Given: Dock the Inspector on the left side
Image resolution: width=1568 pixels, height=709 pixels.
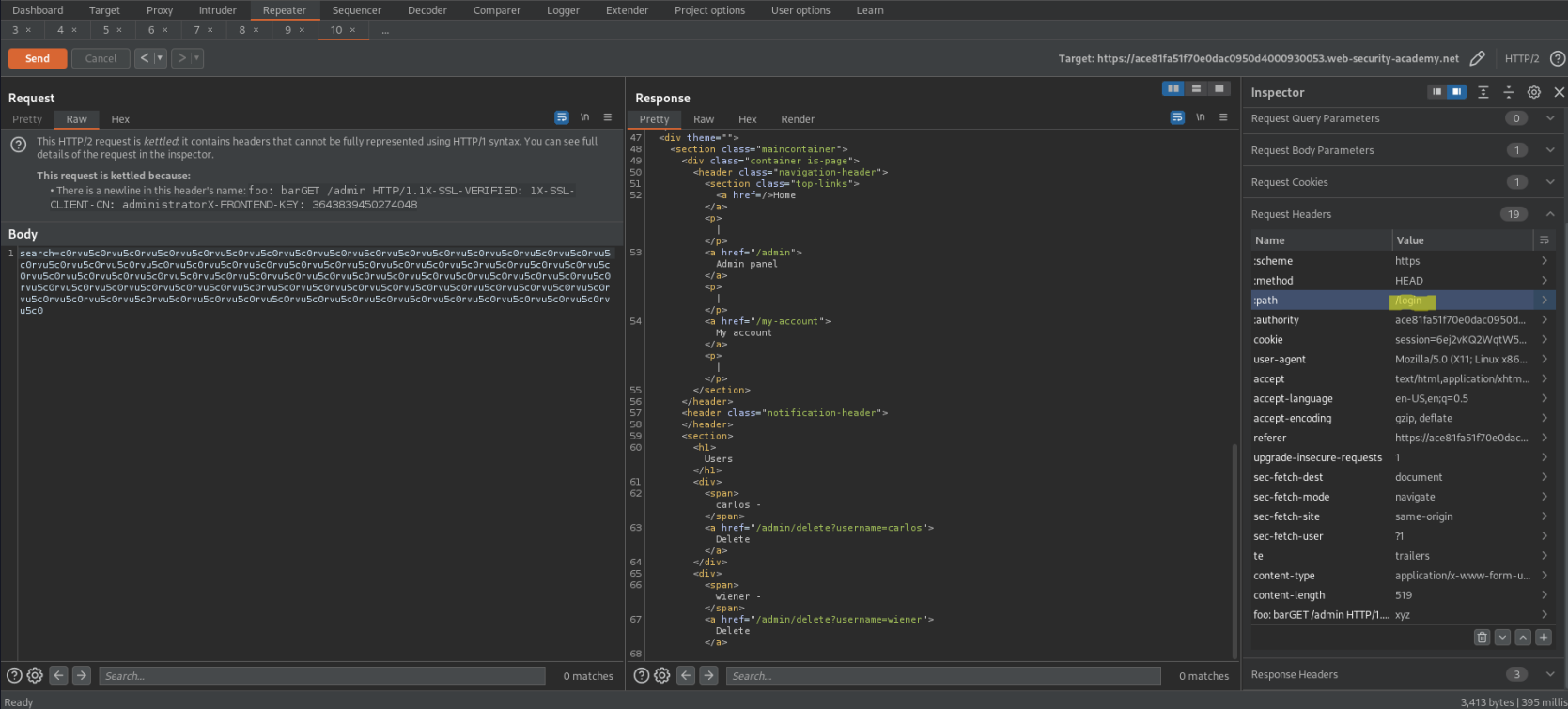Looking at the screenshot, I should pyautogui.click(x=1436, y=92).
